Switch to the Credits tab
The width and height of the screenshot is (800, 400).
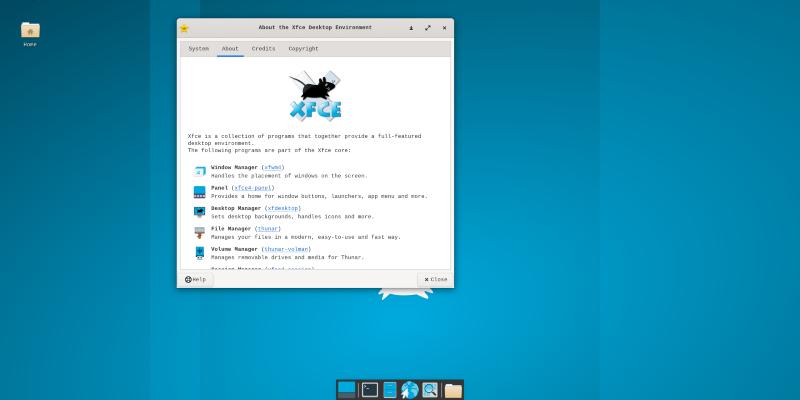click(263, 49)
